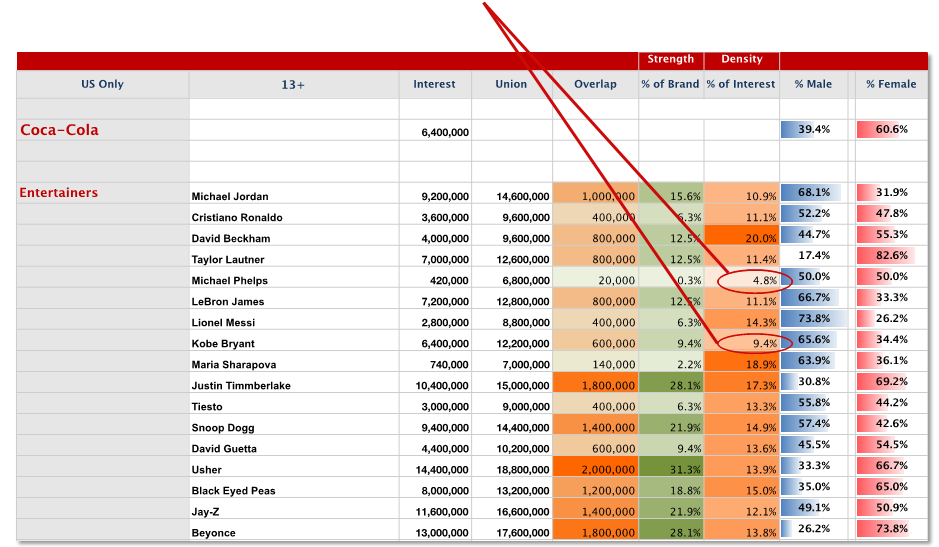Select David Guetta female 54.5%

click(891, 445)
